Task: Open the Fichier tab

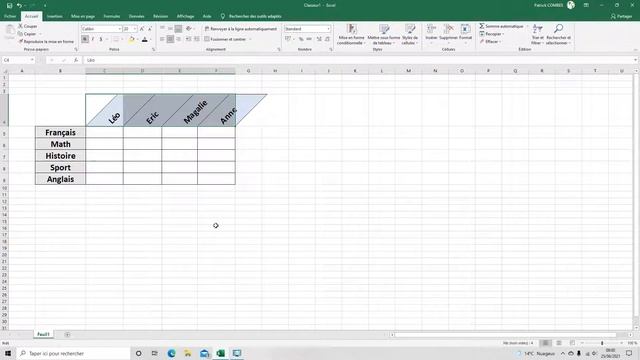Action: pos(10,16)
